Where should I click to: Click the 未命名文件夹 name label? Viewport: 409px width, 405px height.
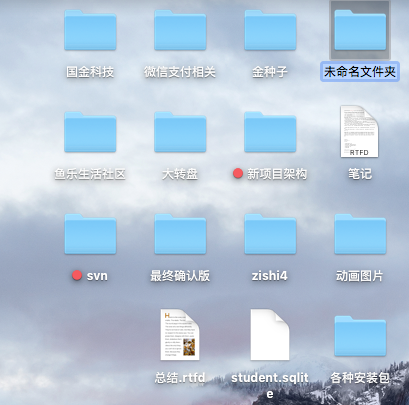point(360,71)
